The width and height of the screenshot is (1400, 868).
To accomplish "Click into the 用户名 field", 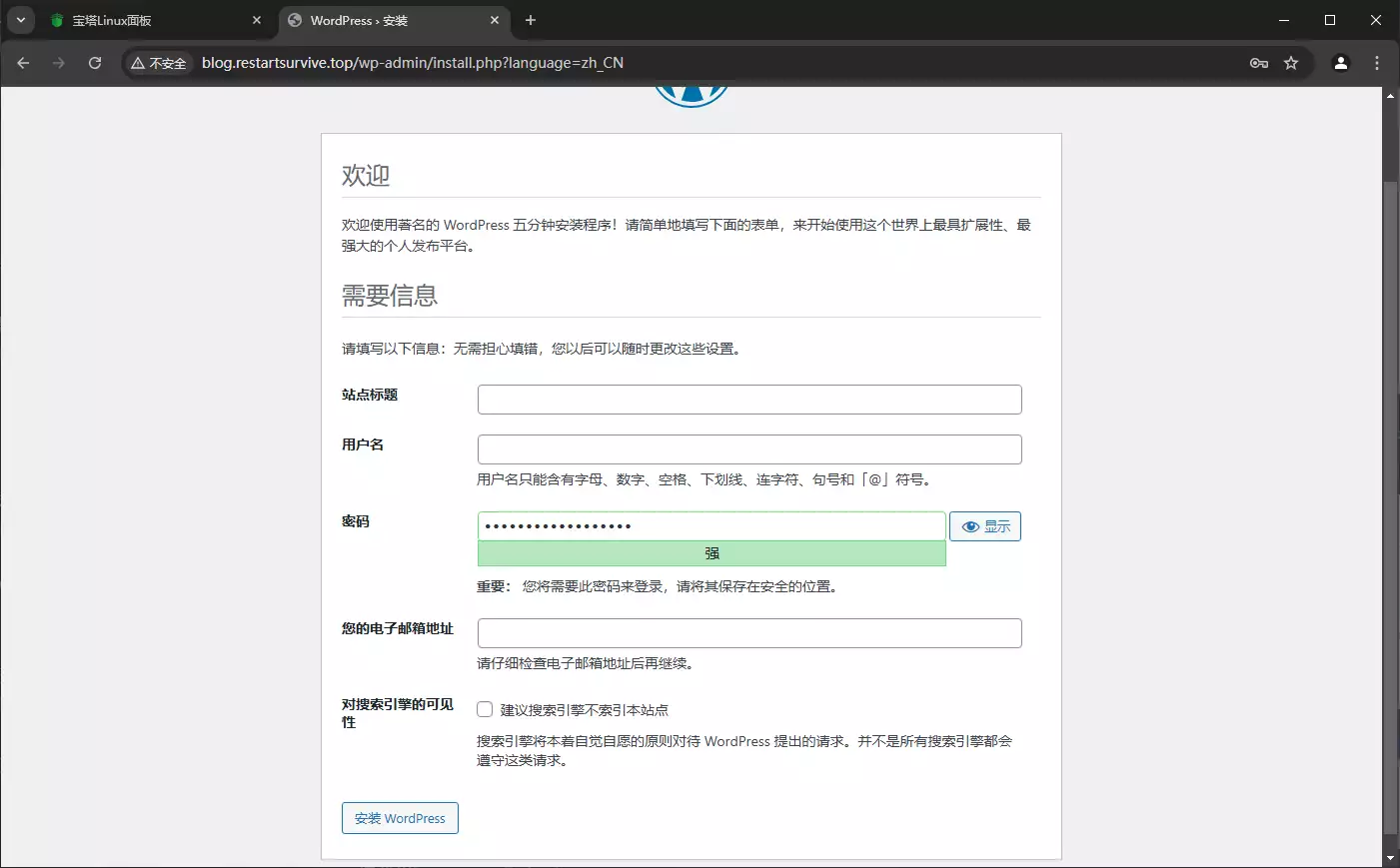I will pos(749,449).
